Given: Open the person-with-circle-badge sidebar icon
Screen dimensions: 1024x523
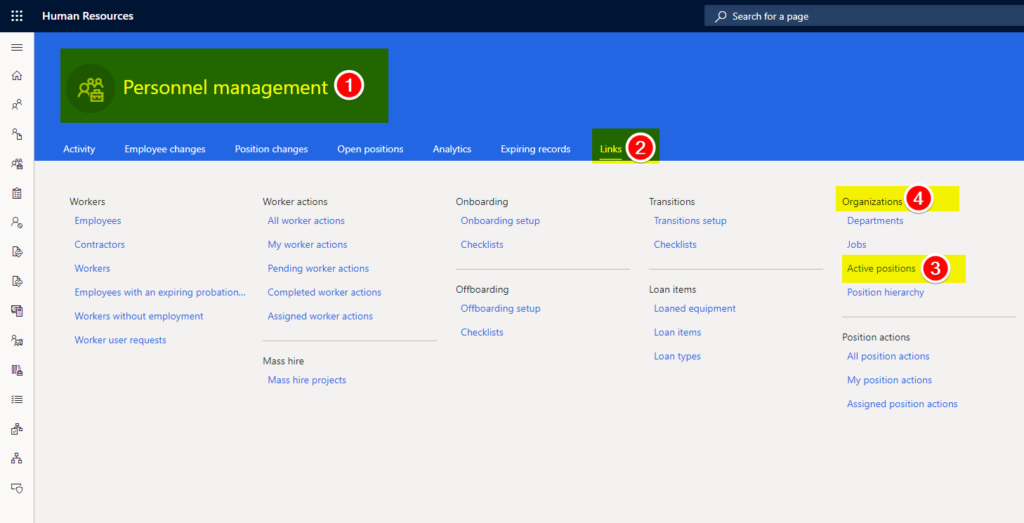Looking at the screenshot, I should 17,223.
